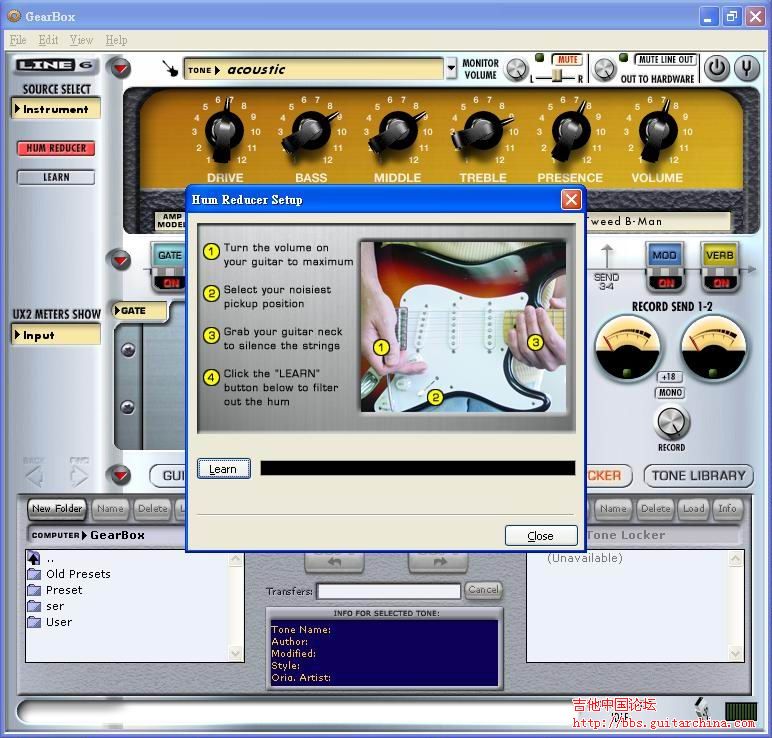Click the sidebar LEARN button
The height and width of the screenshot is (738, 772).
coord(56,177)
